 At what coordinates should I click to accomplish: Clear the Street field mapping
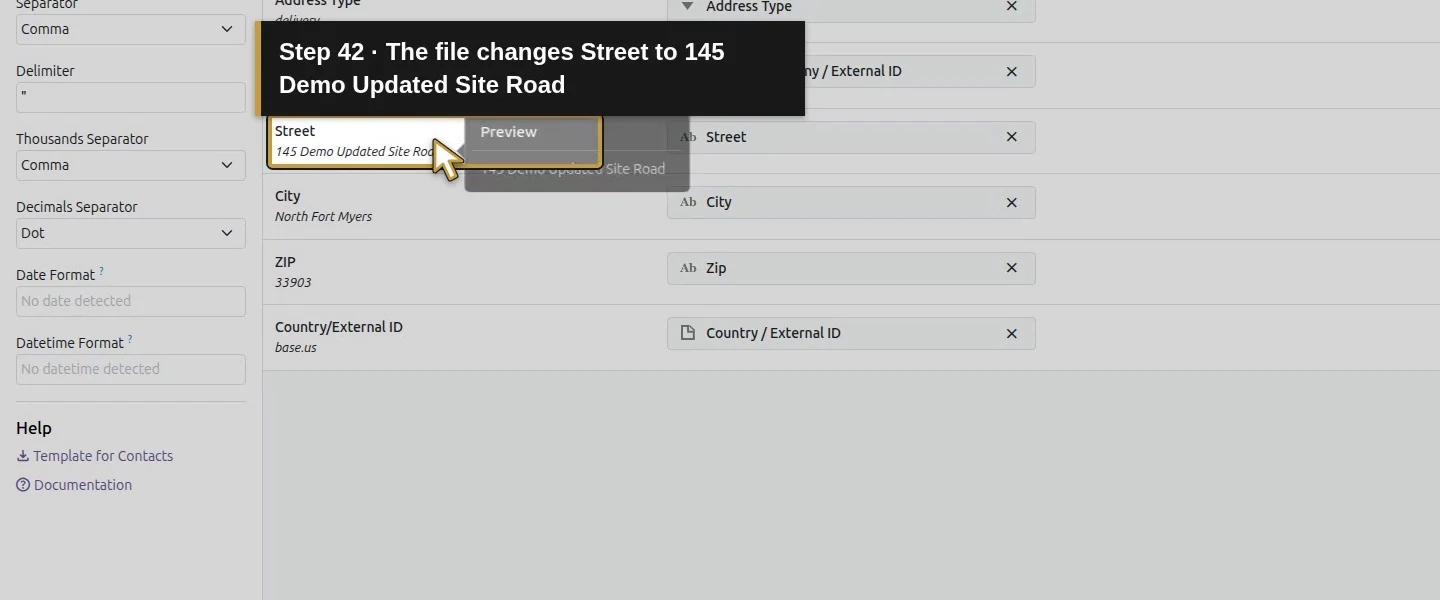coord(1011,137)
